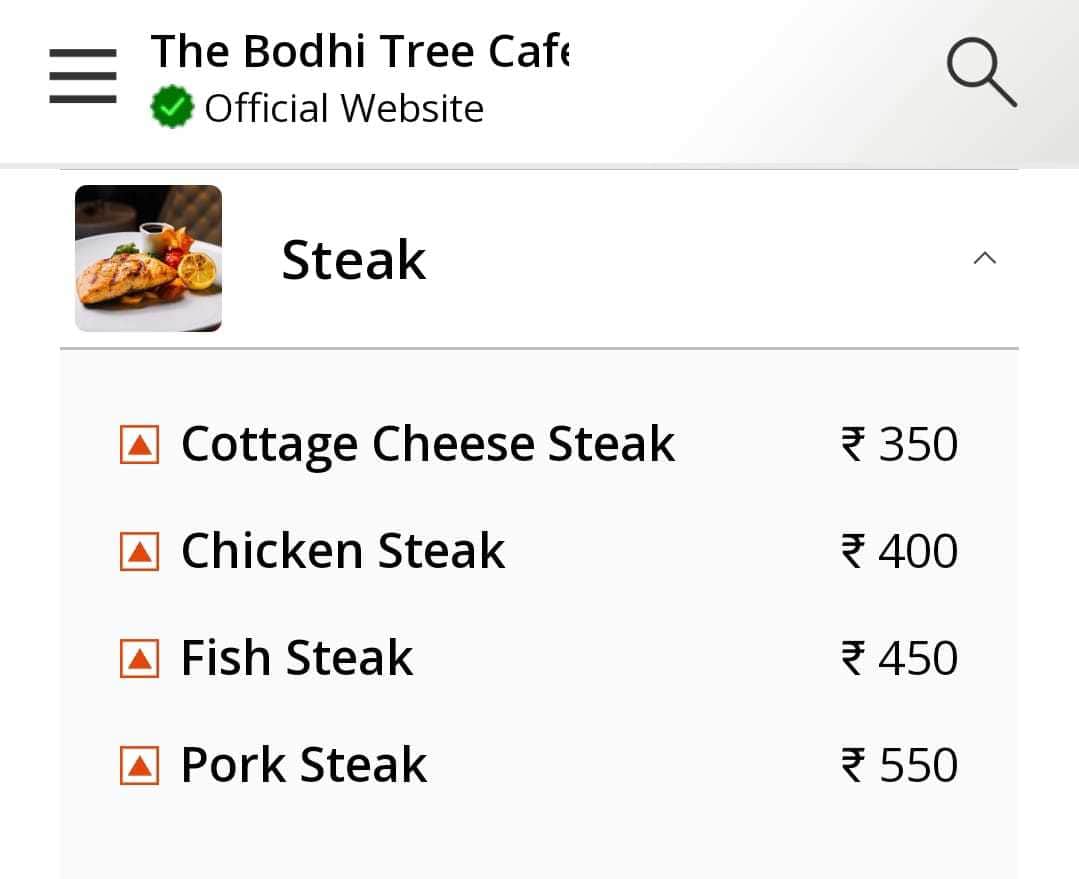Click the chevron next to Steak heading

(985, 258)
